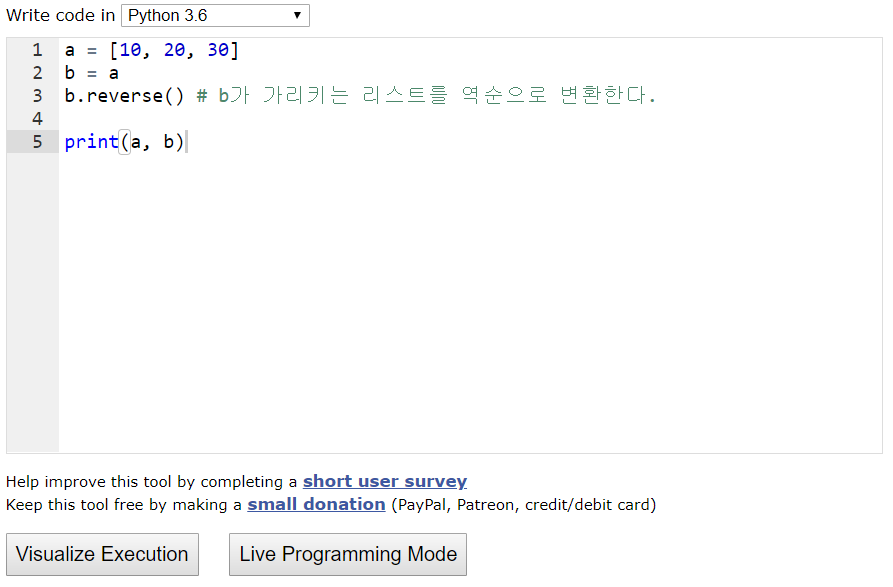Place cursor on the number 20 in list
Screen dimensions: 893x587
[x=174, y=50]
